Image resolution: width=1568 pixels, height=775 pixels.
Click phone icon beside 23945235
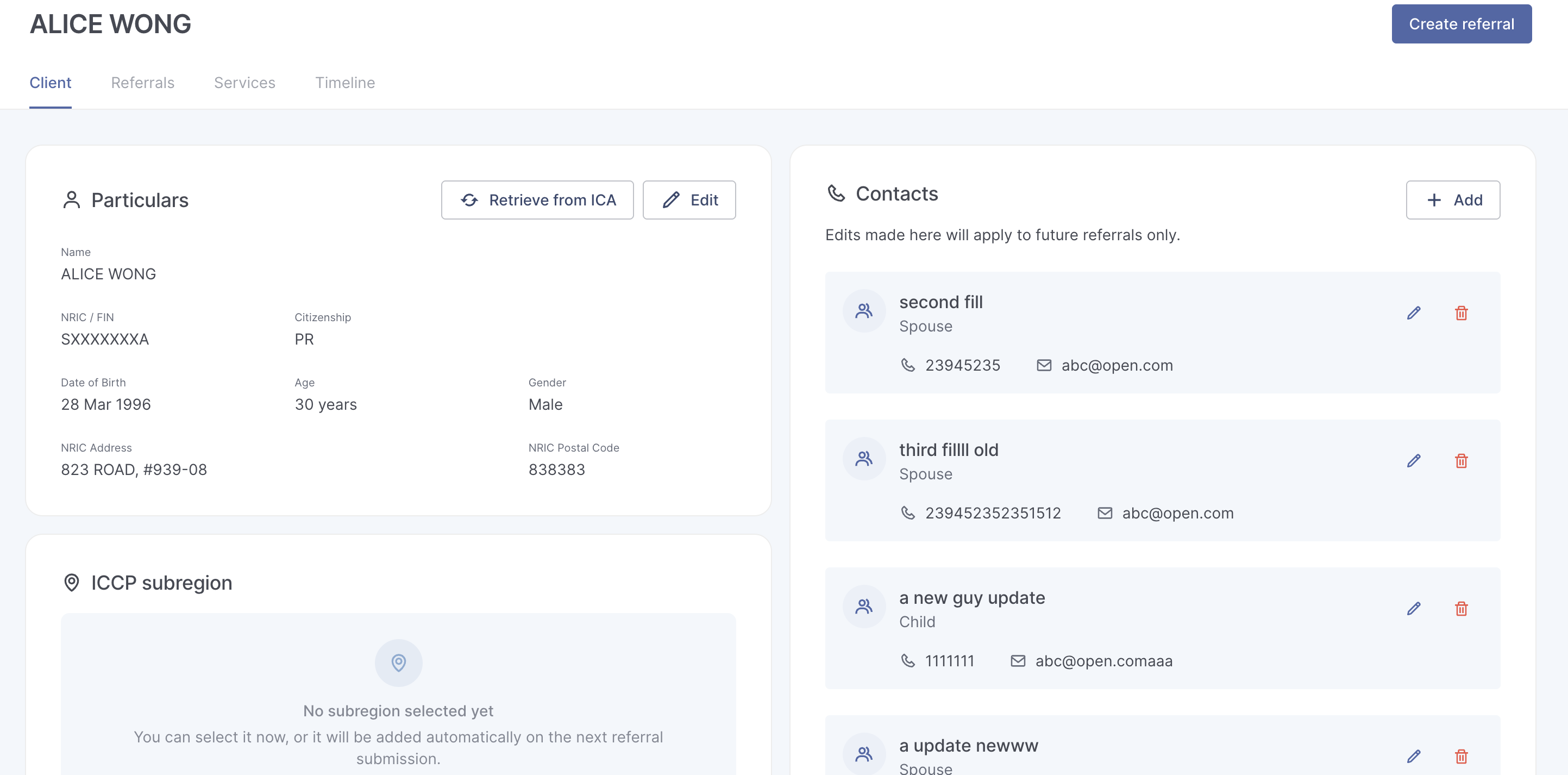(x=907, y=365)
